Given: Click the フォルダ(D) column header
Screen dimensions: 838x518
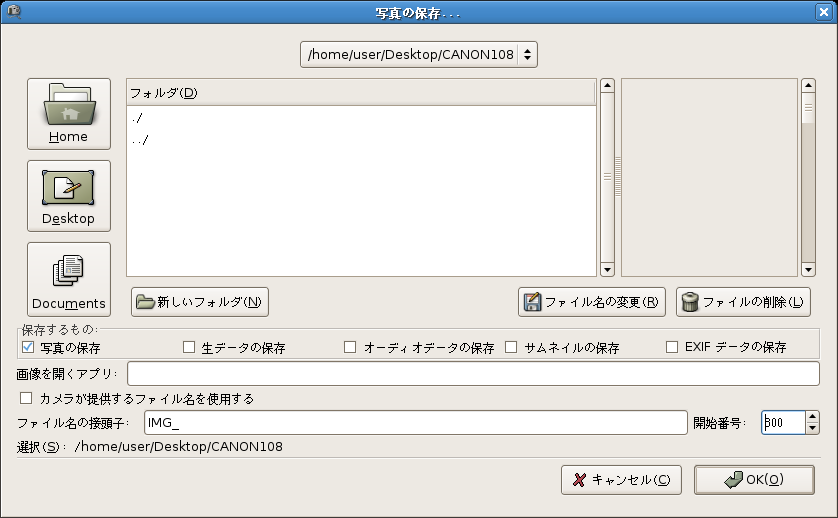Looking at the screenshot, I should tap(361, 93).
